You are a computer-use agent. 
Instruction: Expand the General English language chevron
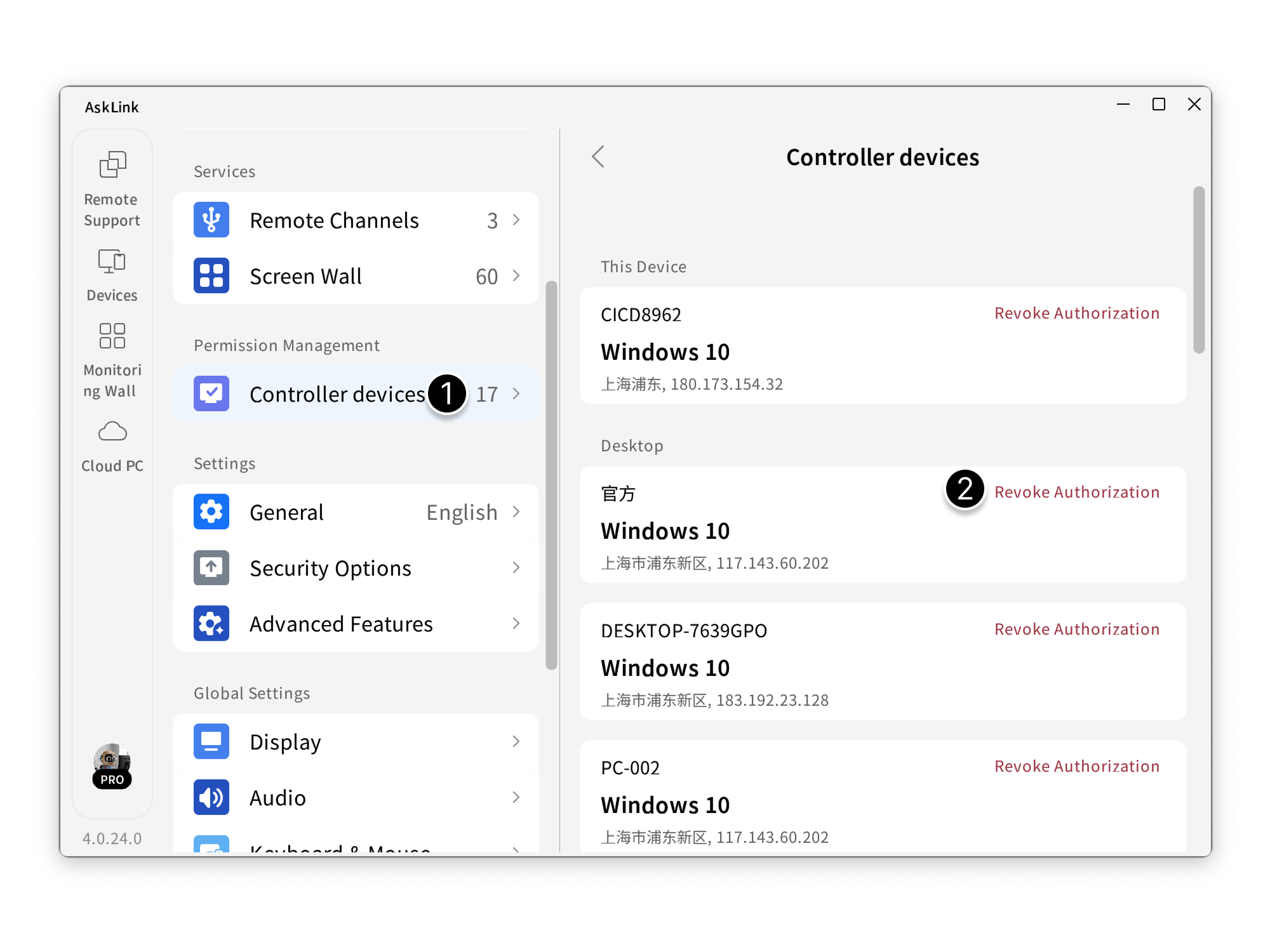coord(516,512)
